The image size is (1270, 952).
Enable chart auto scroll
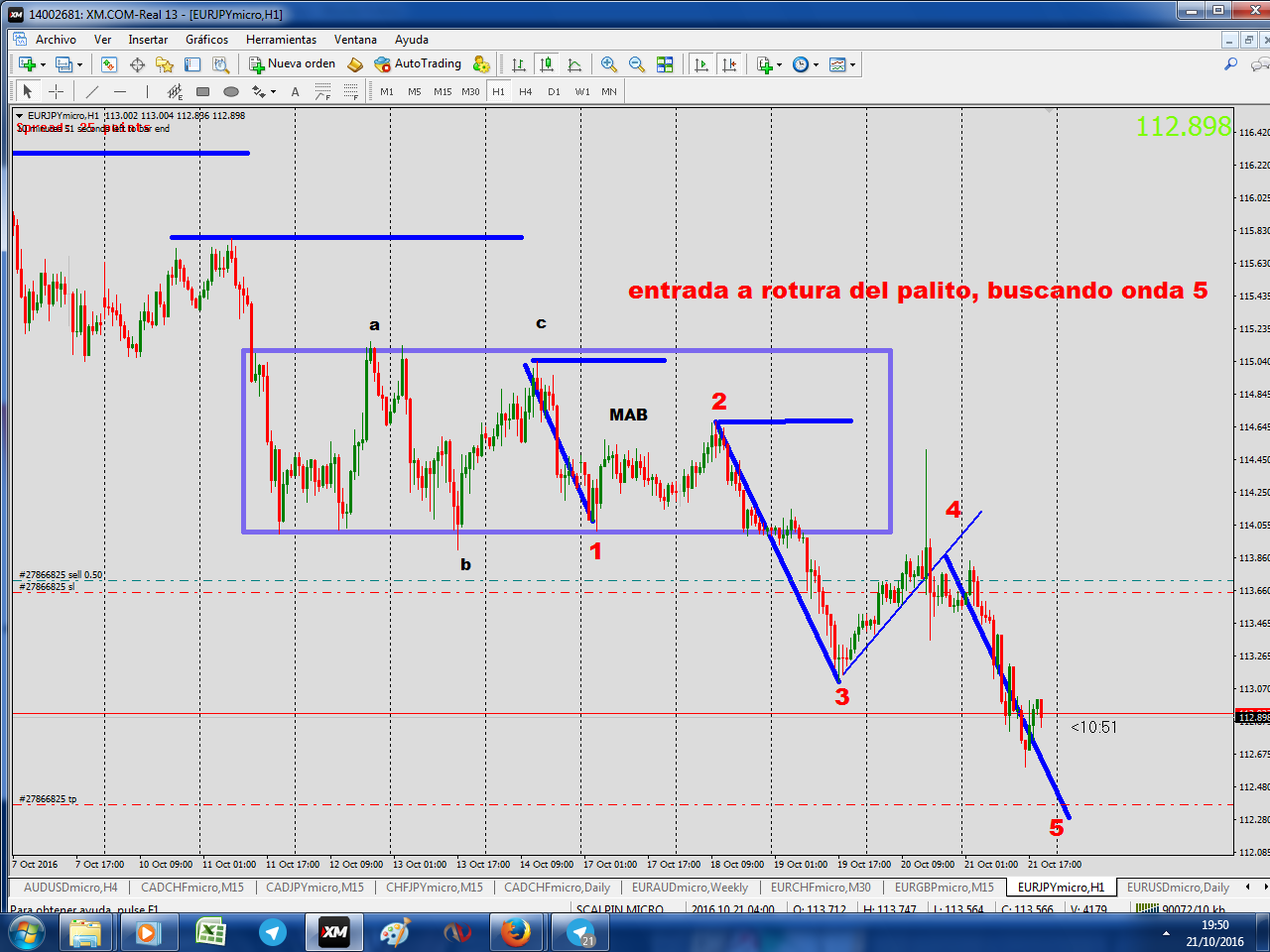[x=701, y=64]
